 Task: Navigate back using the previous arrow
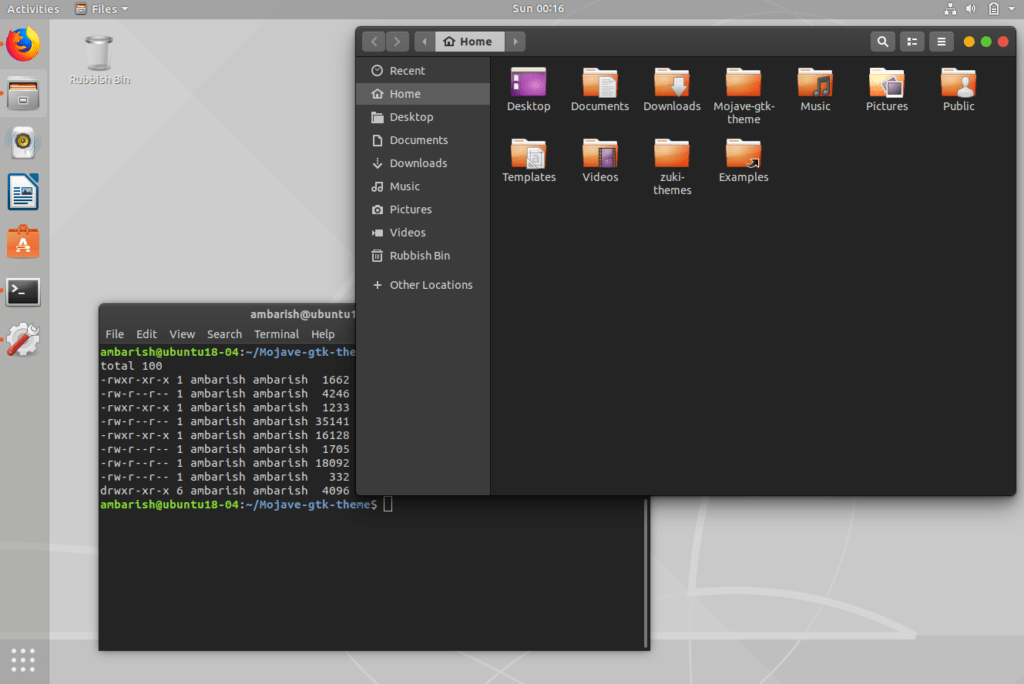(373, 41)
